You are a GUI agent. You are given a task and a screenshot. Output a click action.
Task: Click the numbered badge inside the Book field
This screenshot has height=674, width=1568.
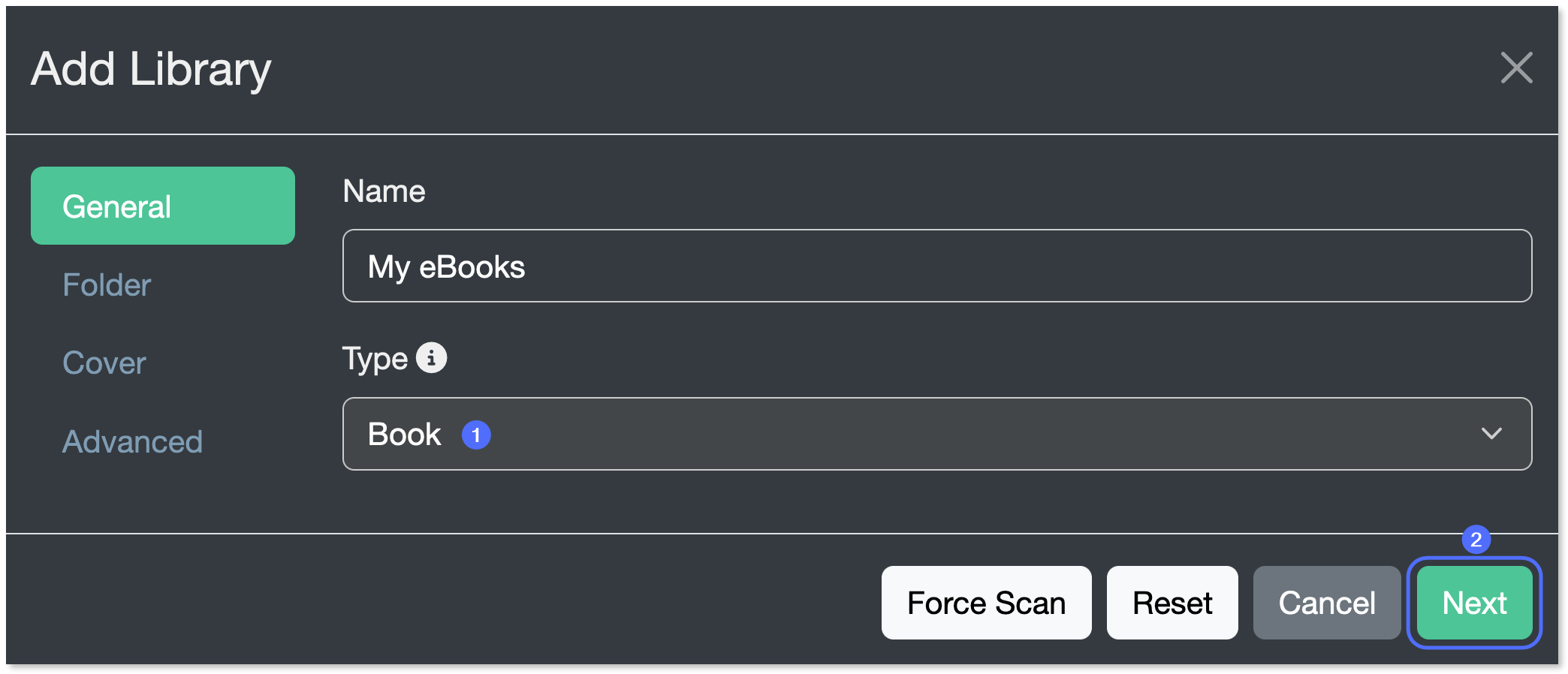pos(476,434)
